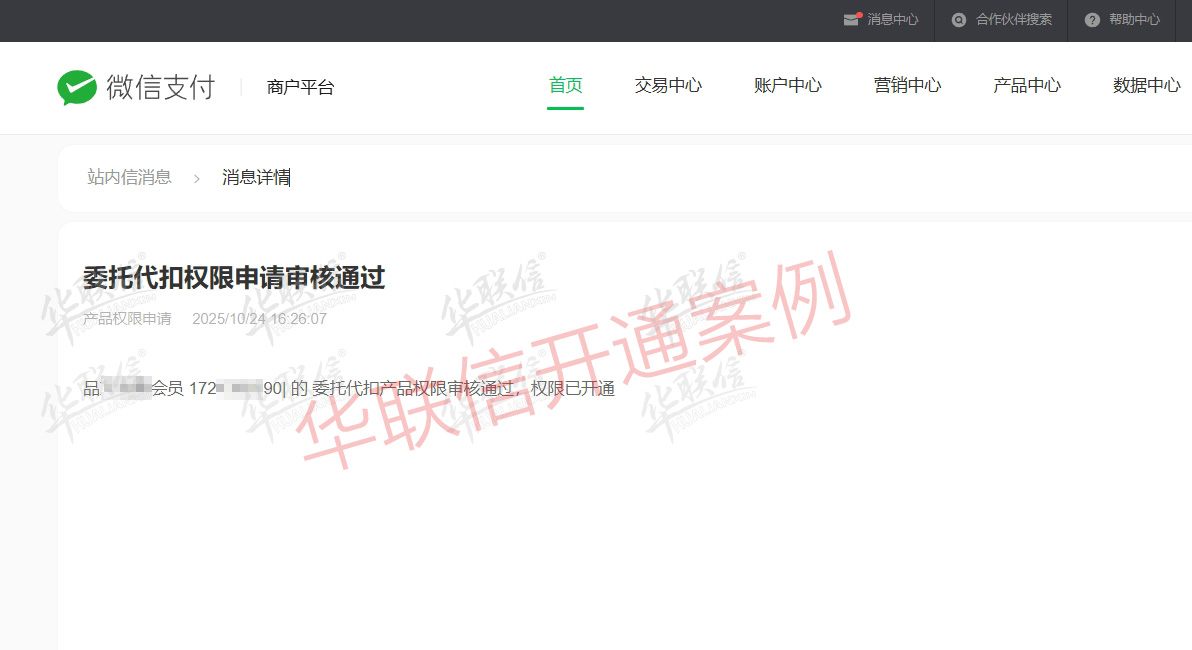1192x650 pixels.
Task: Click the 产品权限申请 category label
Action: [x=127, y=319]
